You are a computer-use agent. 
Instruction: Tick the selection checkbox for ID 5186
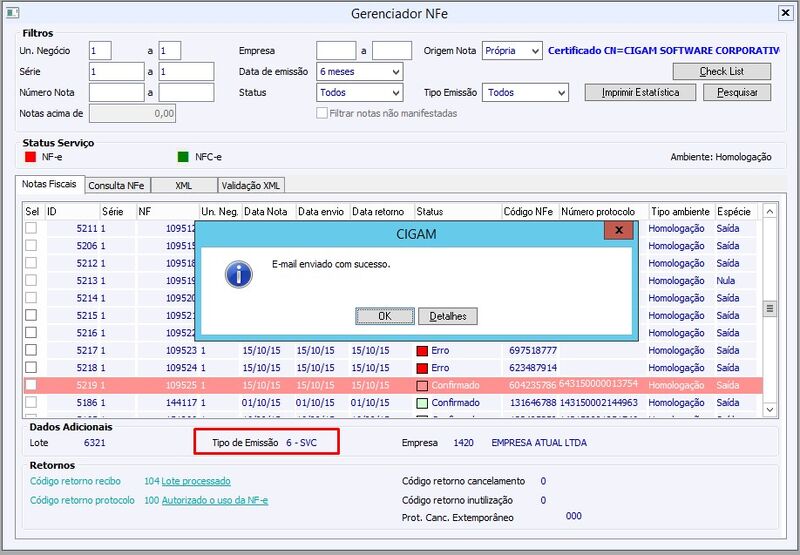click(31, 402)
